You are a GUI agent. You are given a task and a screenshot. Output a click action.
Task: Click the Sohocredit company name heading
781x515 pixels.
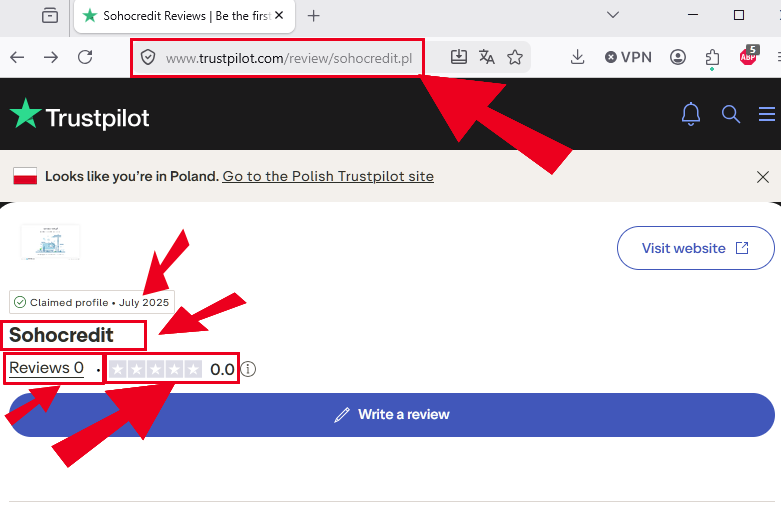point(61,335)
